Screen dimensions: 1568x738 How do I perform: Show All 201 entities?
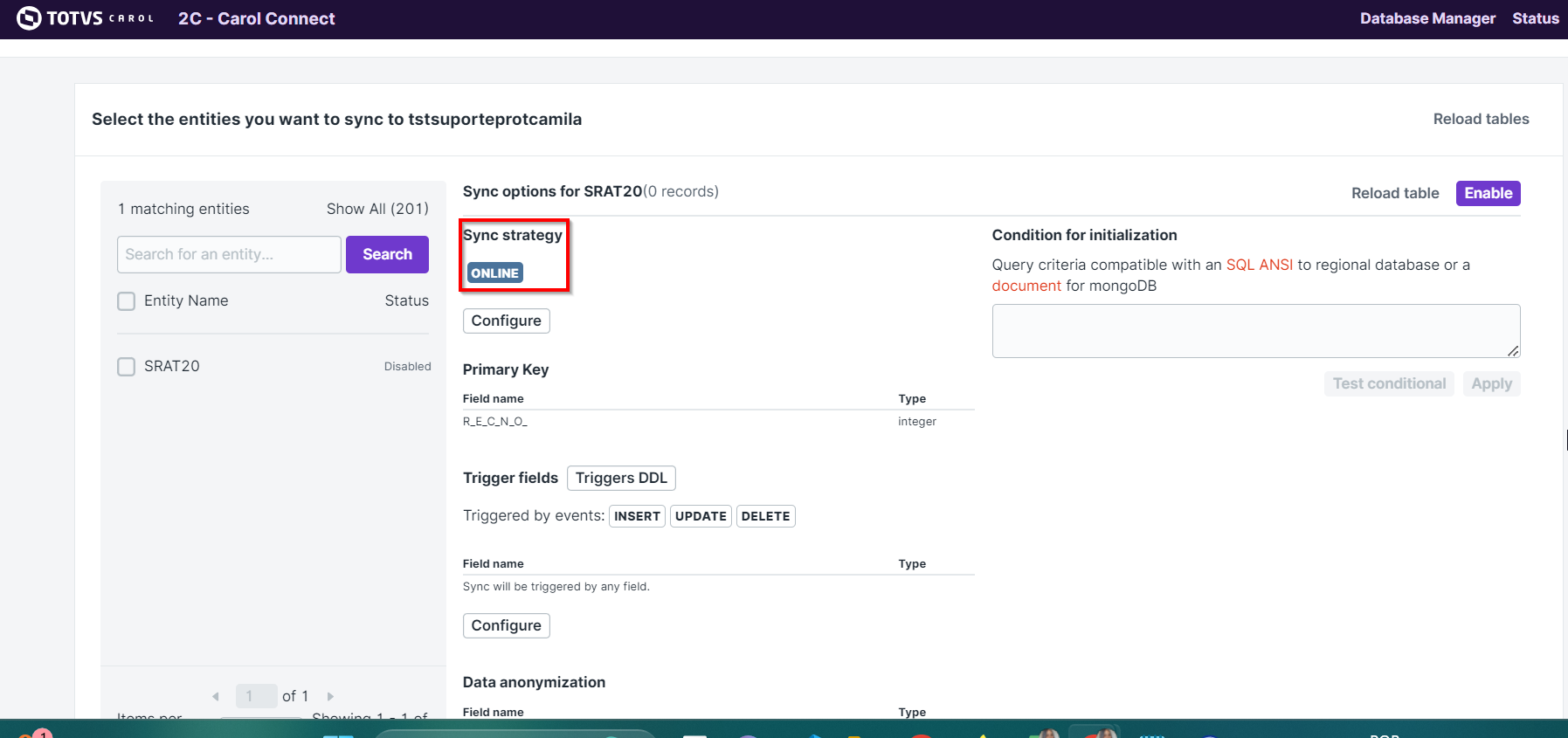[377, 209]
